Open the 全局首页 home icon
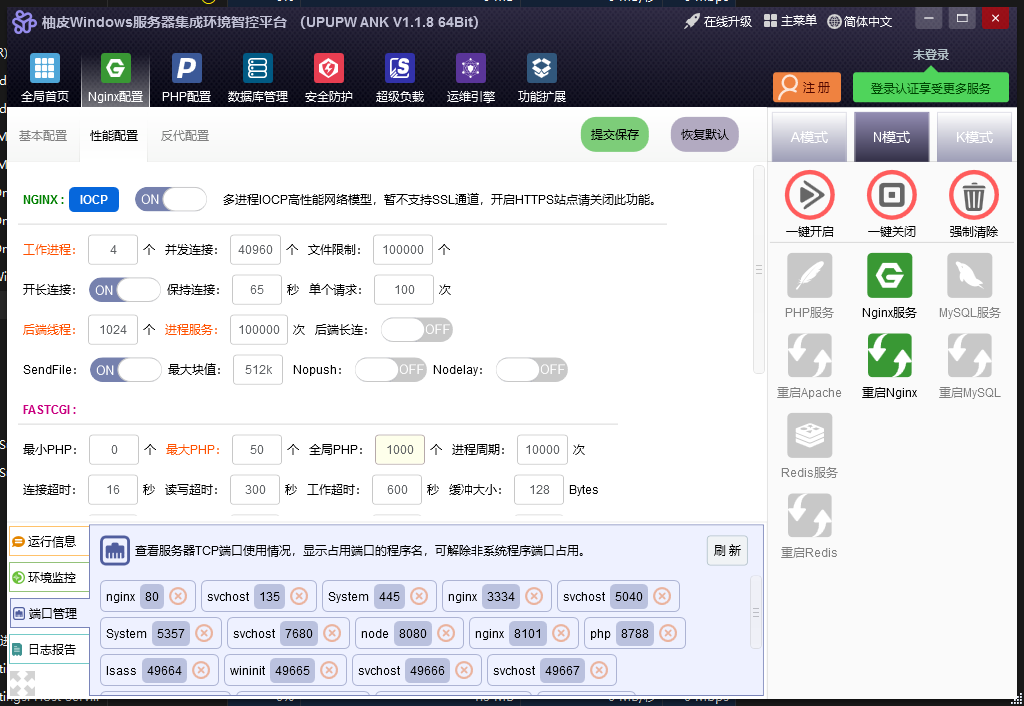The height and width of the screenshot is (706, 1024). click(44, 69)
